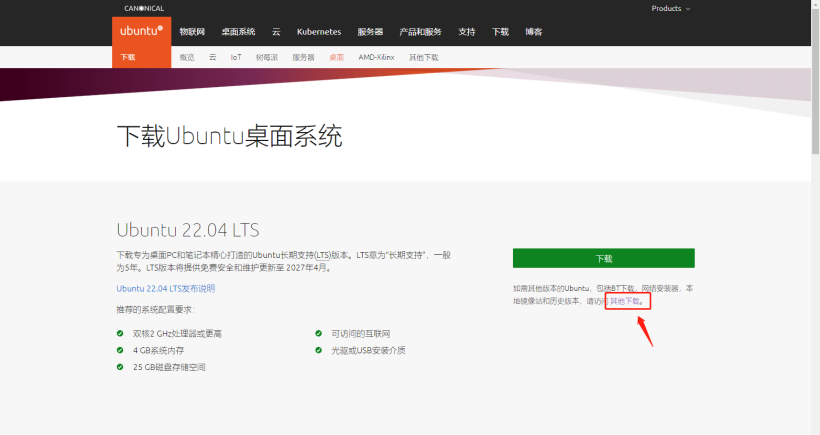Go to the 支持 navigation item
The width and height of the screenshot is (820, 435).
[x=467, y=32]
